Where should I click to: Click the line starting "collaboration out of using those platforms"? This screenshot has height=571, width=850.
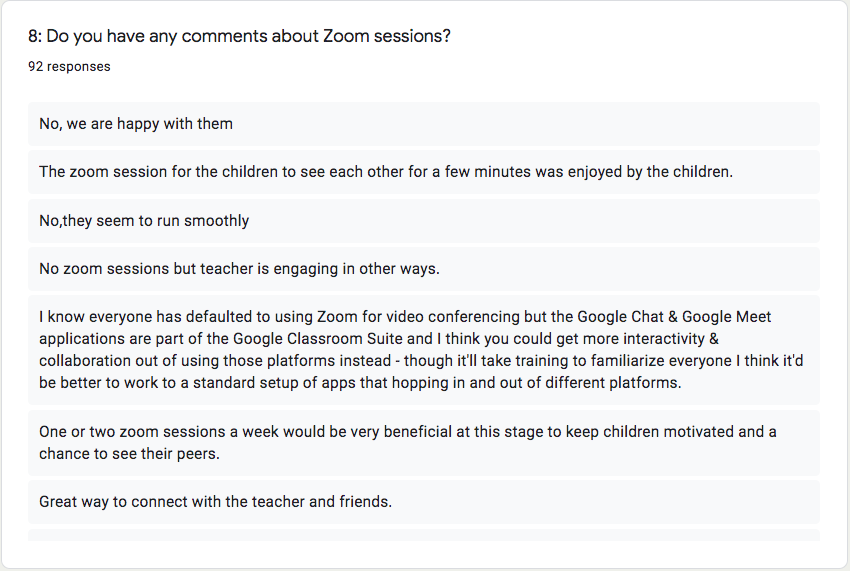421,361
